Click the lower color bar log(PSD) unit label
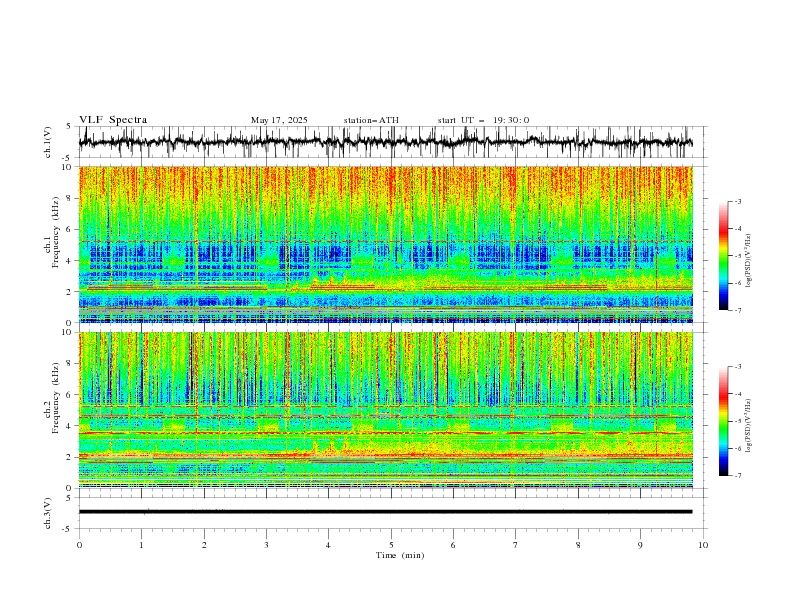 click(748, 426)
